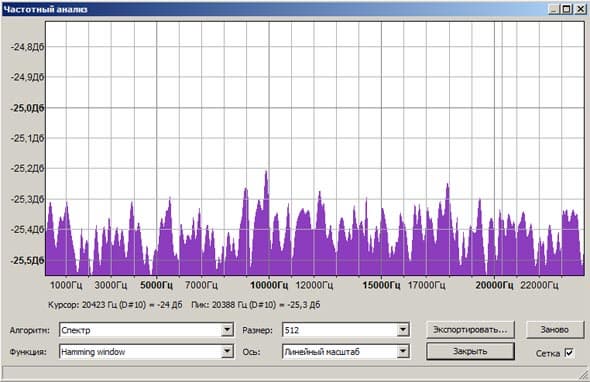Click the 1000Гц frequency label
This screenshot has height=382, width=590.
66,285
